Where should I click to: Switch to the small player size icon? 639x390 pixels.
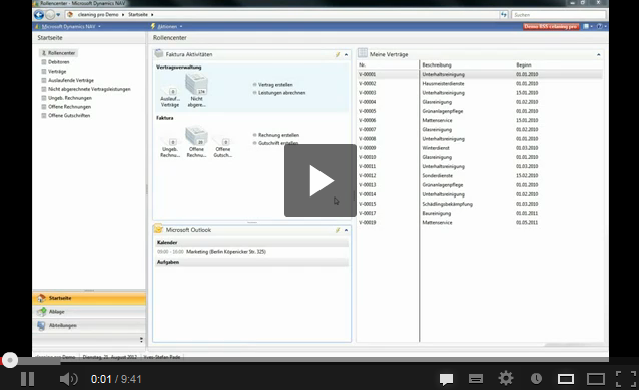[x=566, y=379]
